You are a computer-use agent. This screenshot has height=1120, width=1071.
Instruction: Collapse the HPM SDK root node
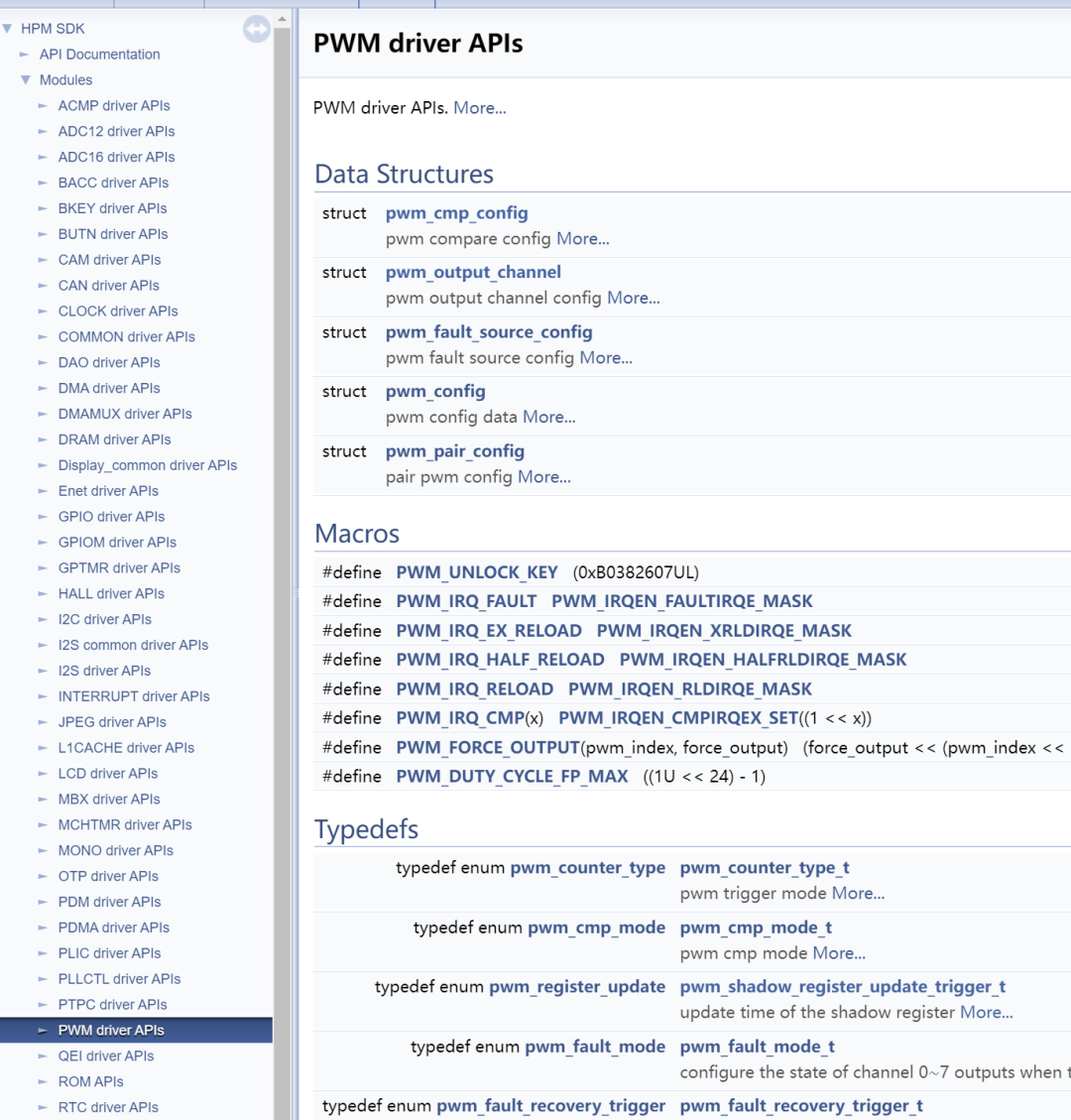[x=8, y=28]
